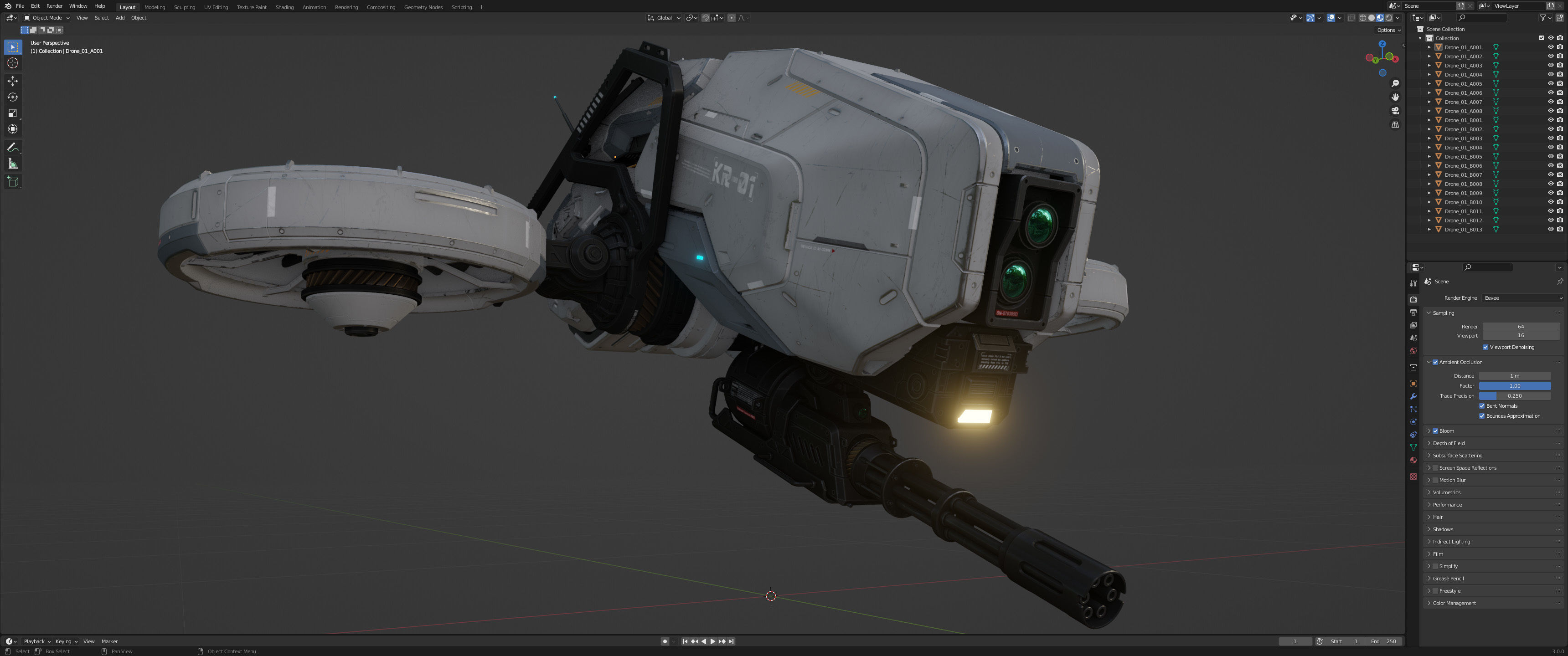Uncheck the Bent Normals checkbox
Image resolution: width=1568 pixels, height=656 pixels.
pos(1482,406)
